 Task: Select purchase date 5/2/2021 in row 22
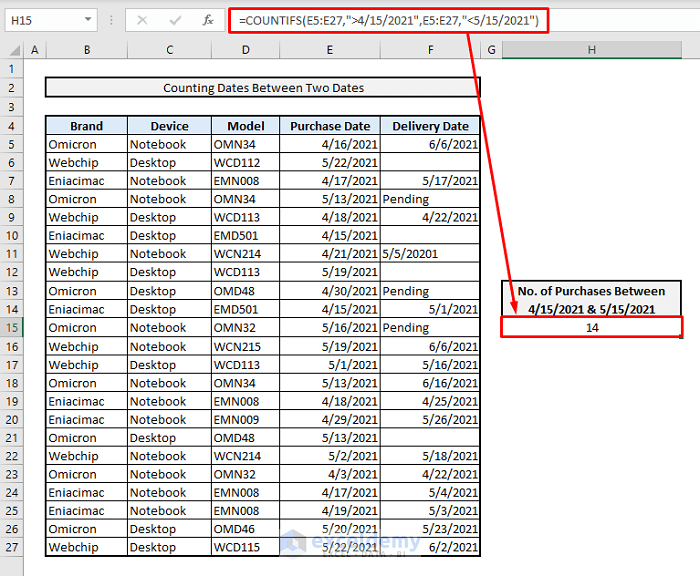click(x=330, y=456)
